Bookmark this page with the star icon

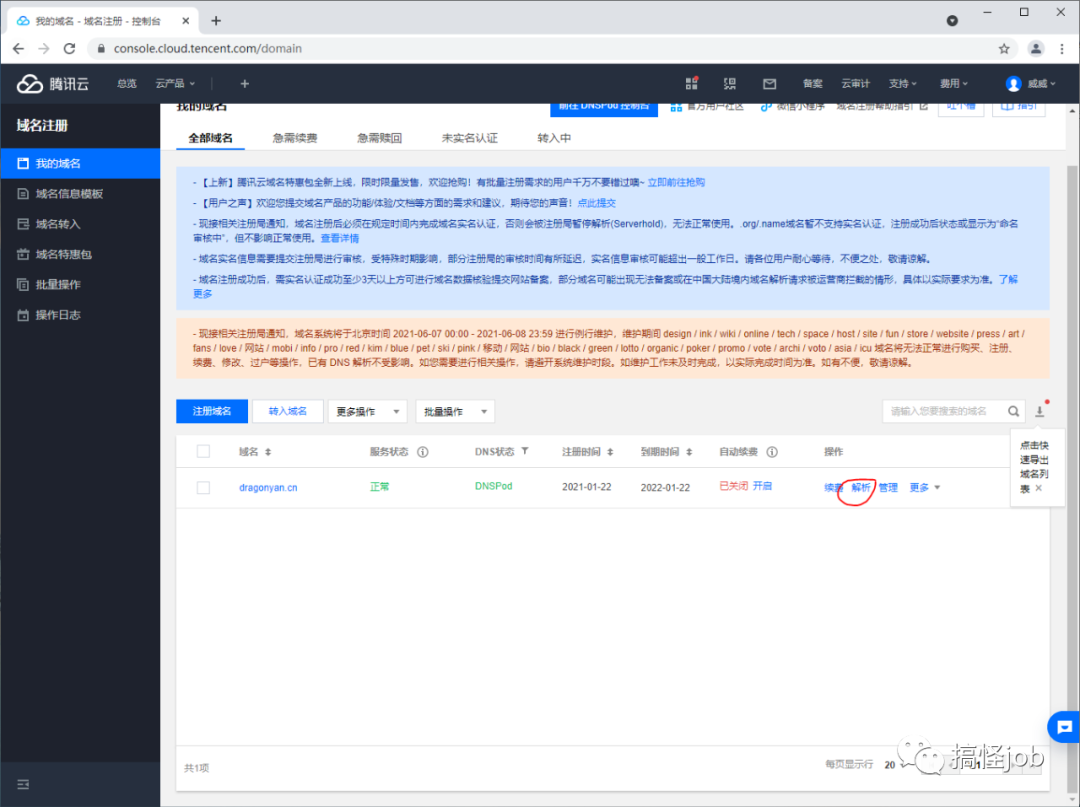click(x=1004, y=48)
